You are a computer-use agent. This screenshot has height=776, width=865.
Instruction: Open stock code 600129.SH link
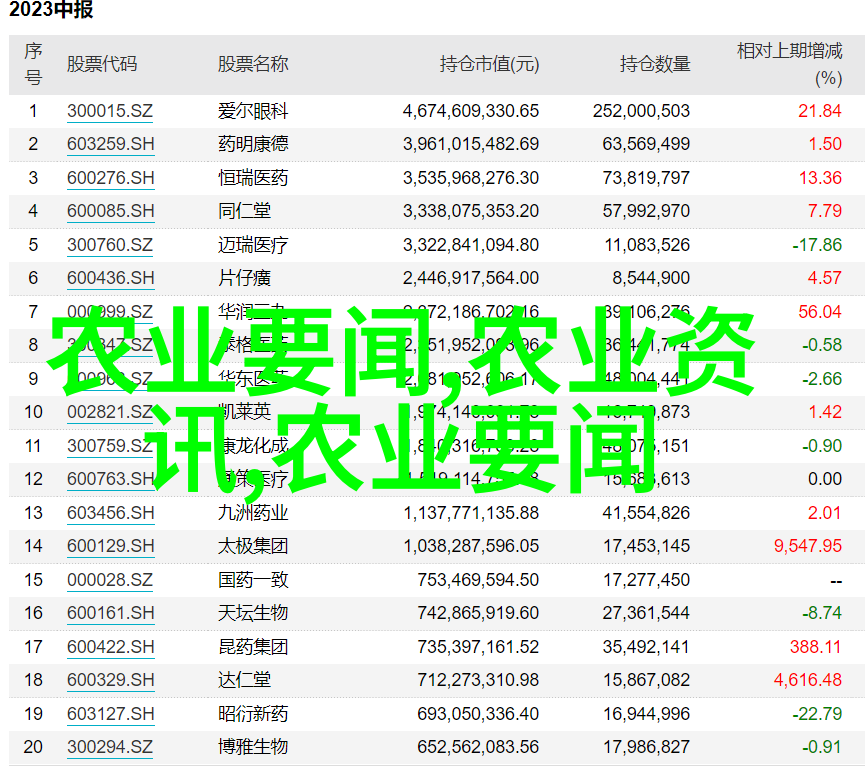pyautogui.click(x=110, y=545)
